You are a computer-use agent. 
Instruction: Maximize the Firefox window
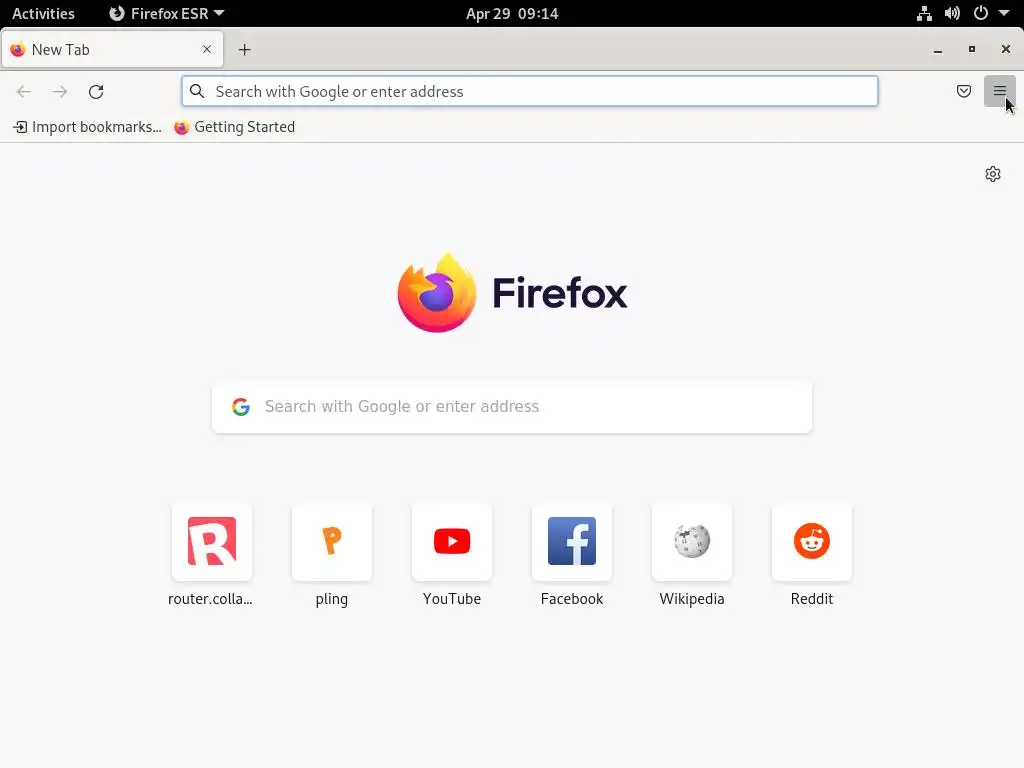972,50
